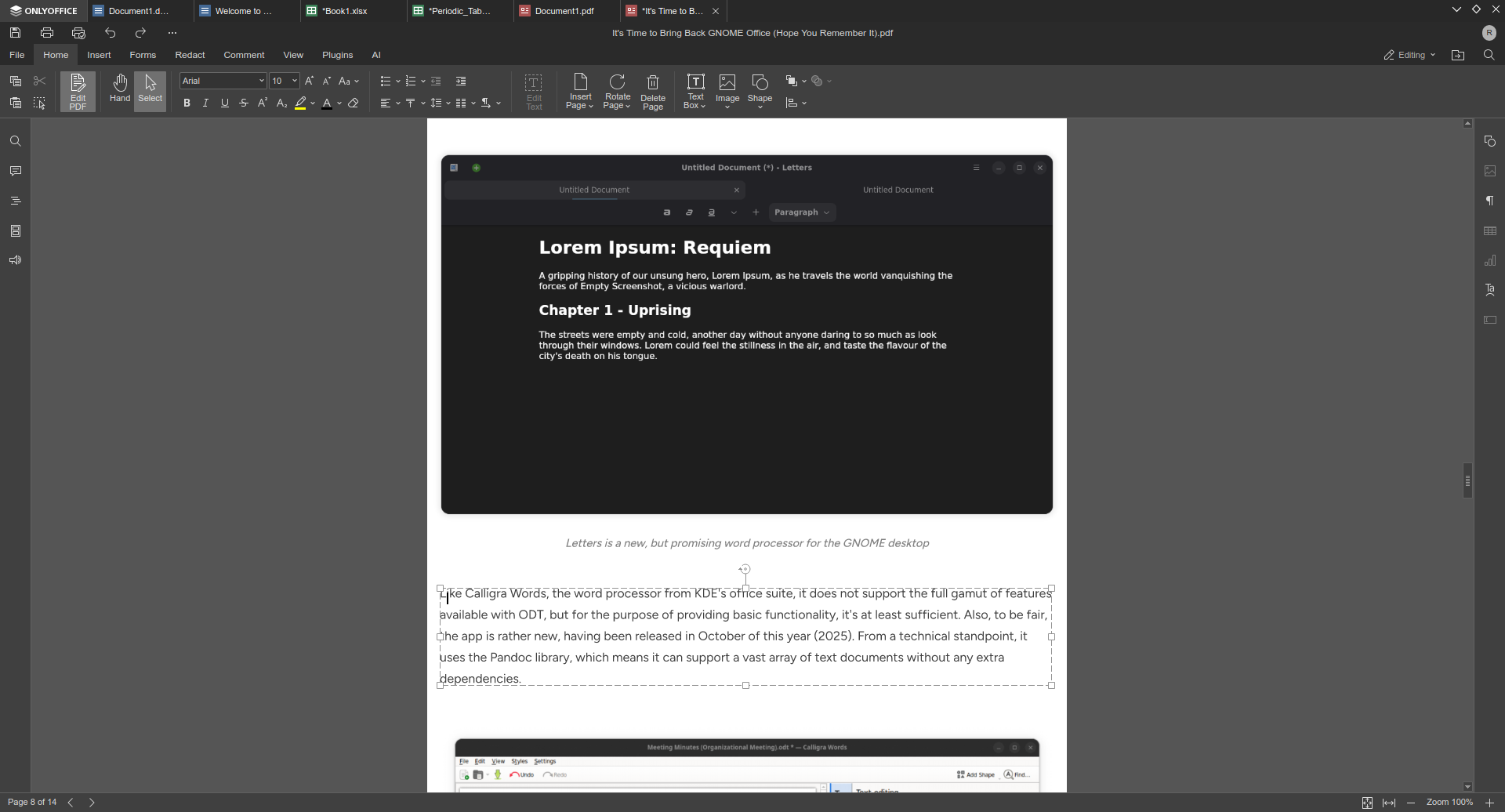1505x812 pixels.
Task: Click the Delete Page icon
Action: [652, 92]
